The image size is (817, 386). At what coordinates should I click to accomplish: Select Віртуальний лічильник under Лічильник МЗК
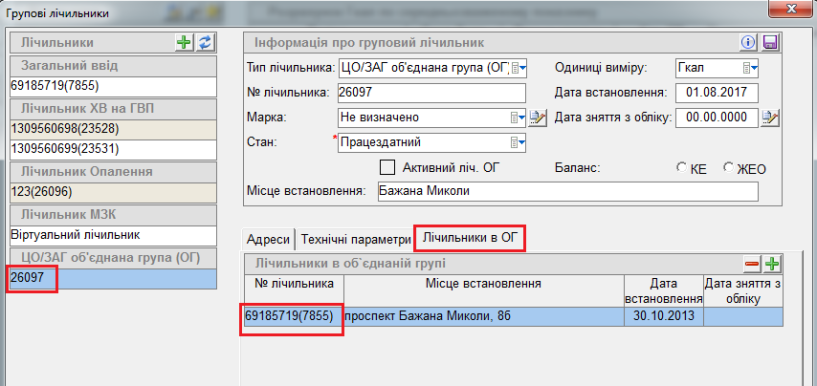[x=113, y=235]
